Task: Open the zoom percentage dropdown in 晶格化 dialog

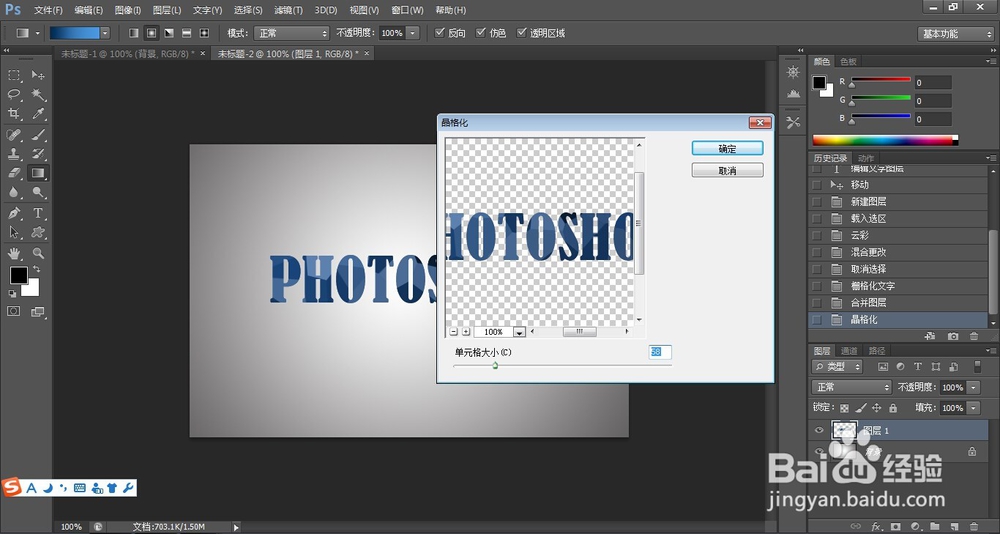Action: pos(519,332)
